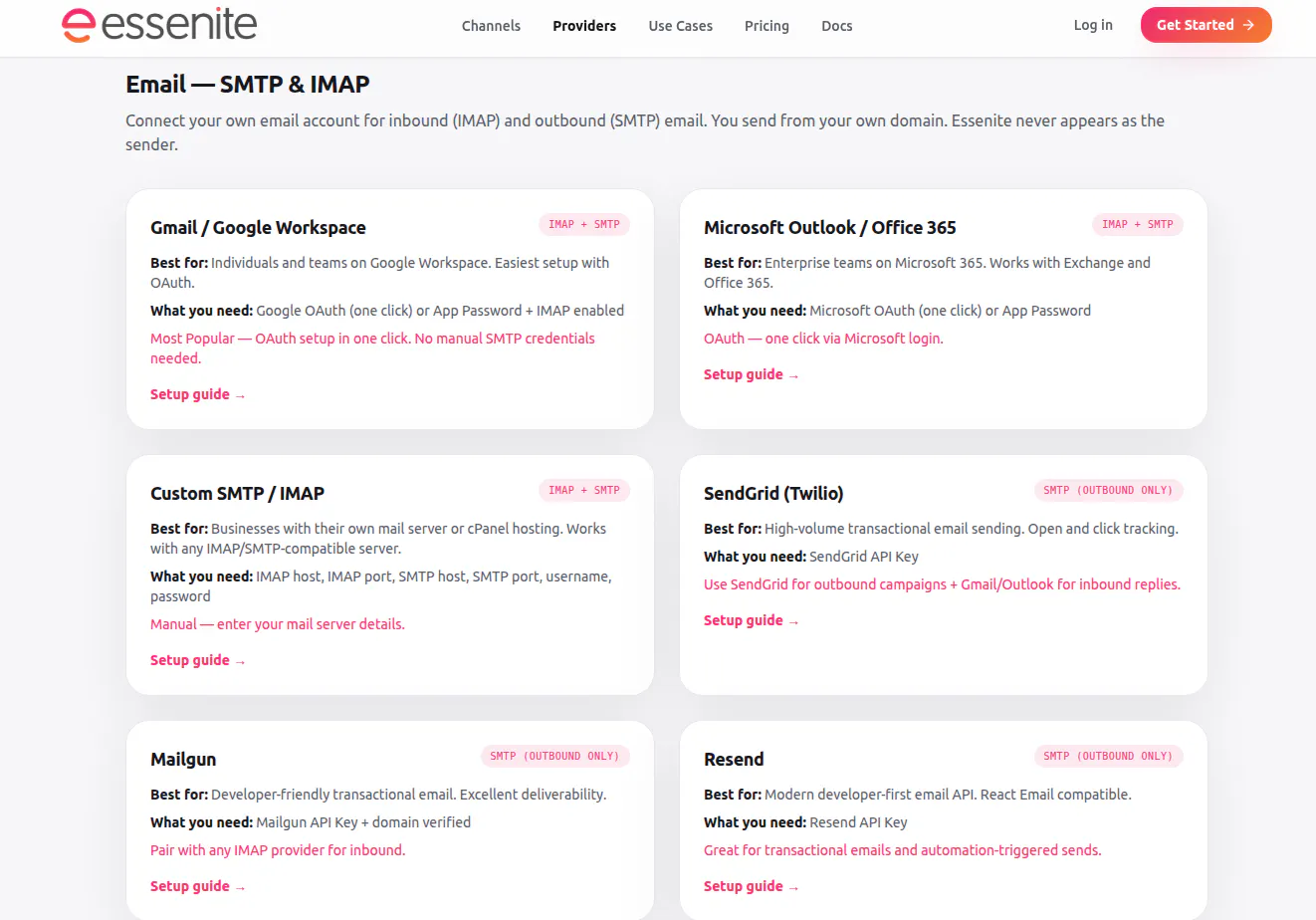Click the Custom SMTP / IMAP heading

point(237,494)
